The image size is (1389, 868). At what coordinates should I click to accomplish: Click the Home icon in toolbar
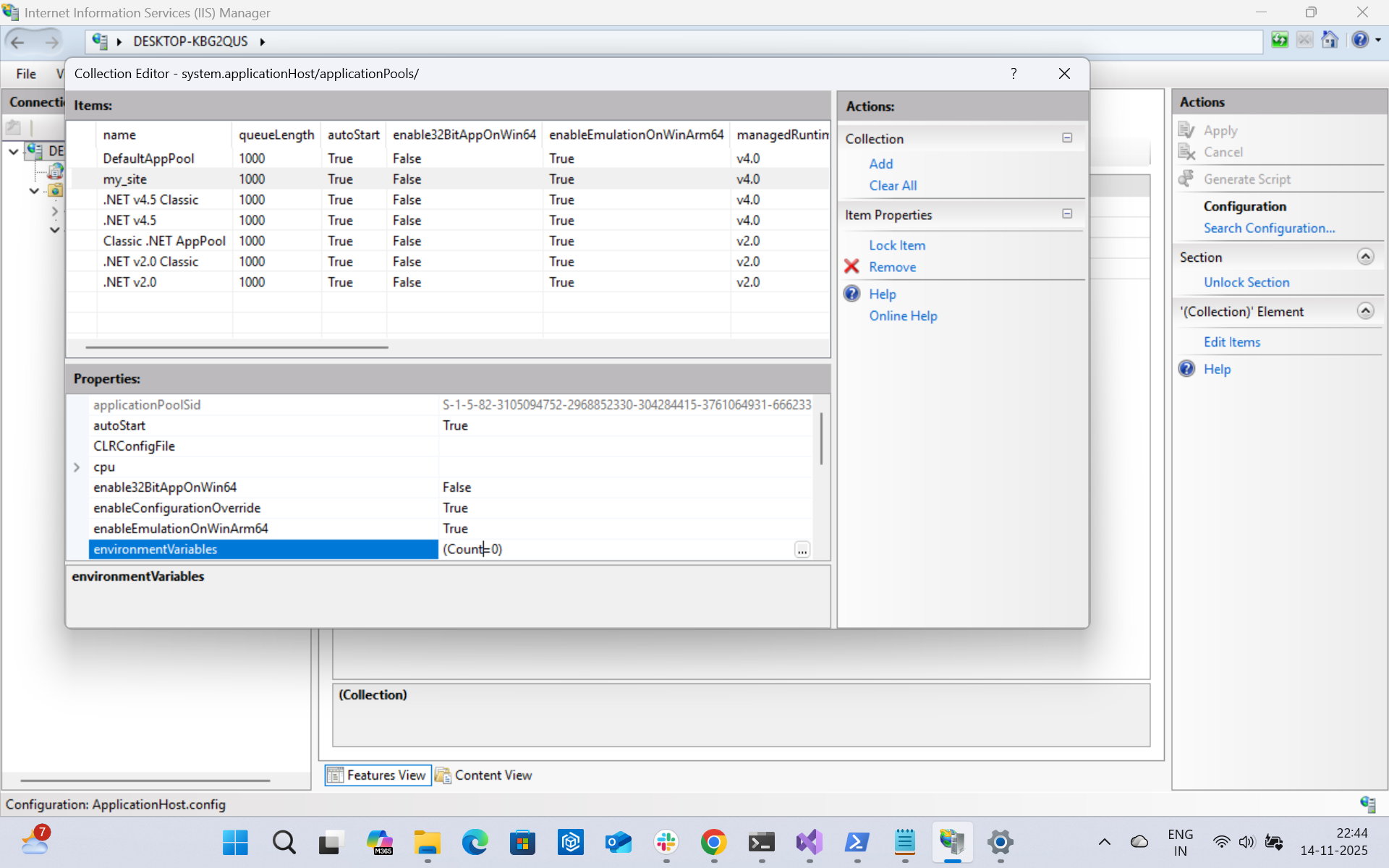1329,41
